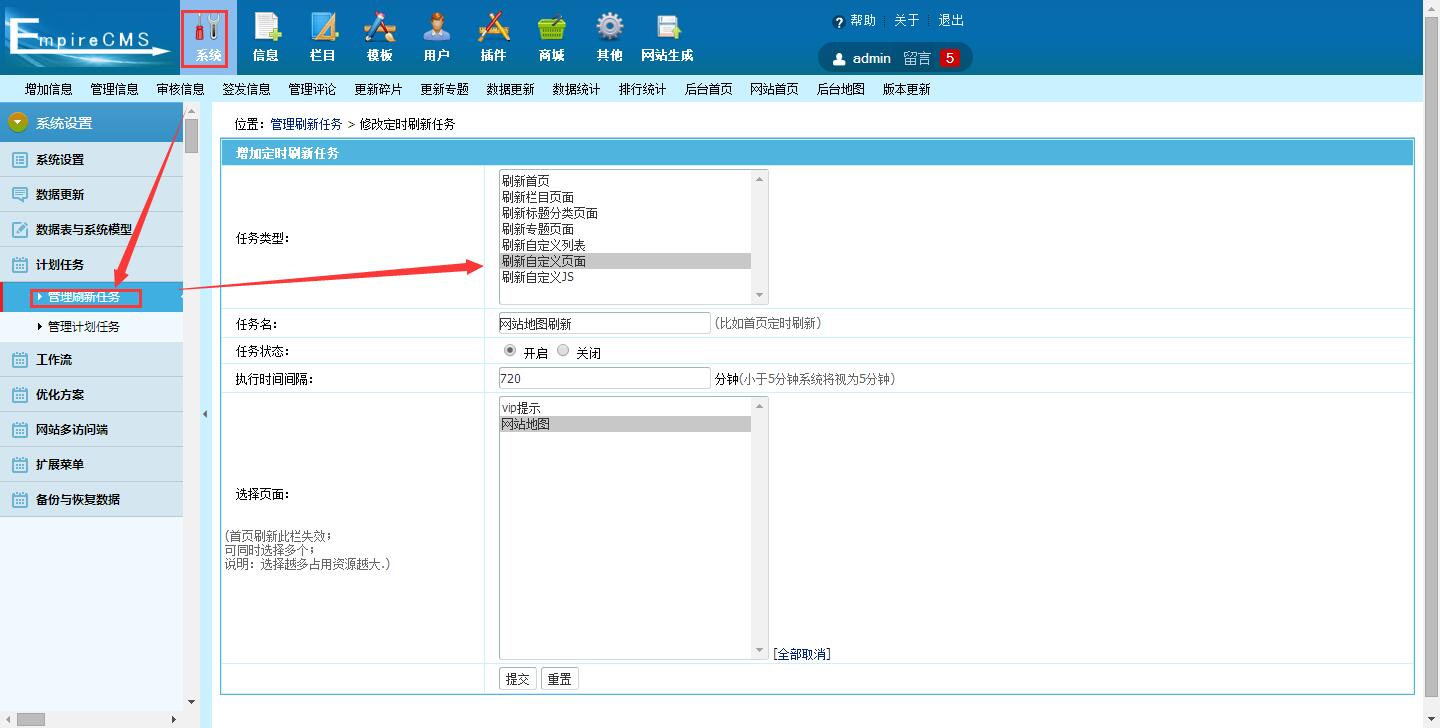Screen dimensions: 1440x728
Task: Select the 模板 (Template) toolbar icon
Action: [380, 37]
